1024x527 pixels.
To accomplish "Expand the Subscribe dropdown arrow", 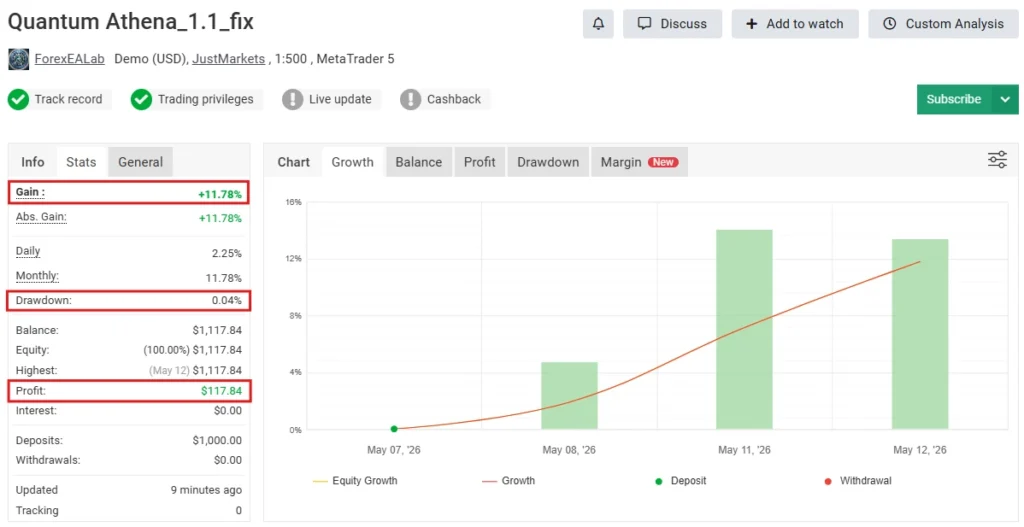I will [x=1006, y=99].
